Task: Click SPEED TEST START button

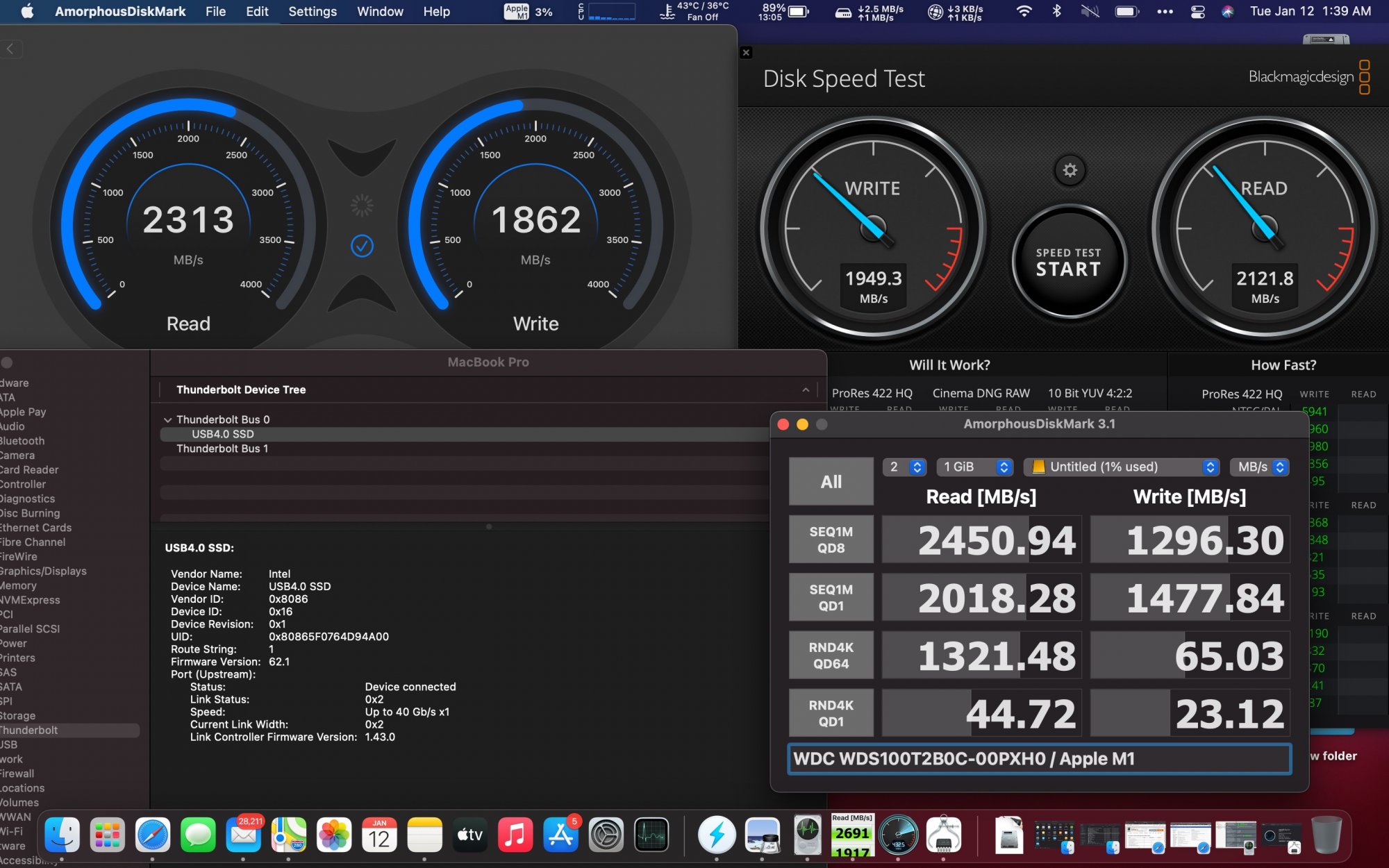Action: pos(1069,262)
